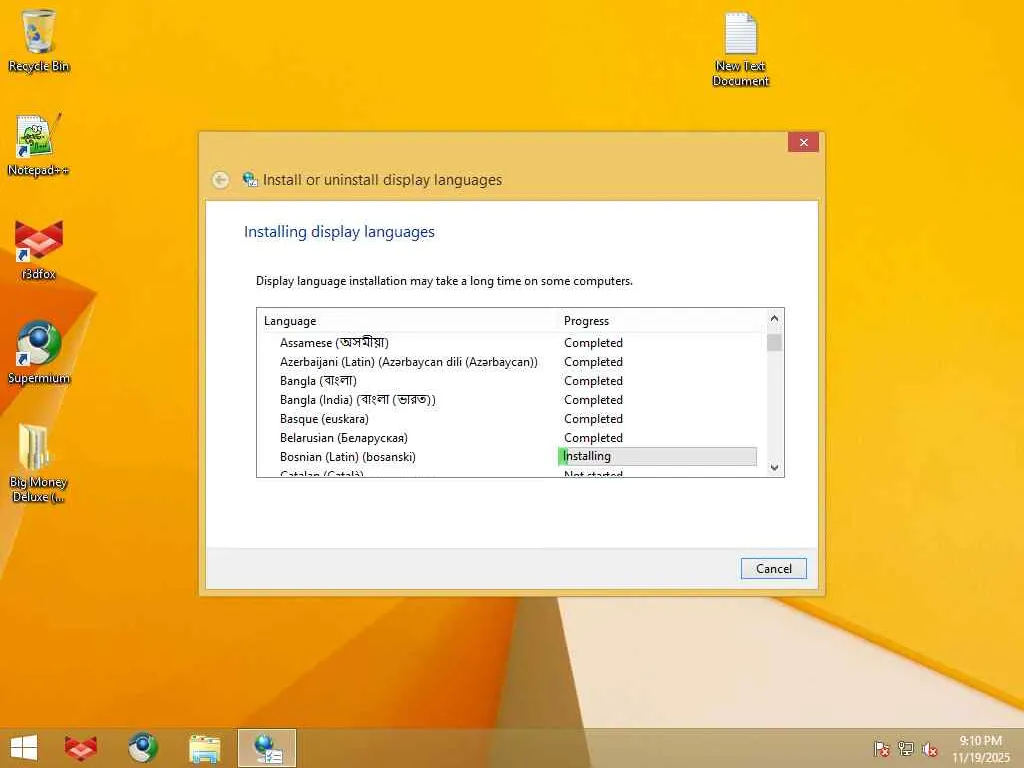Viewport: 1024px width, 768px height.
Task: Activate the language installer taskbar button
Action: point(267,748)
